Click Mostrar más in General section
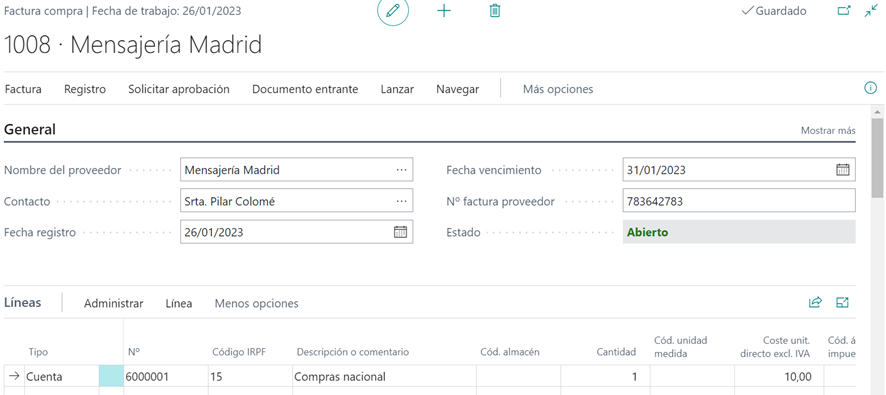 tap(828, 131)
